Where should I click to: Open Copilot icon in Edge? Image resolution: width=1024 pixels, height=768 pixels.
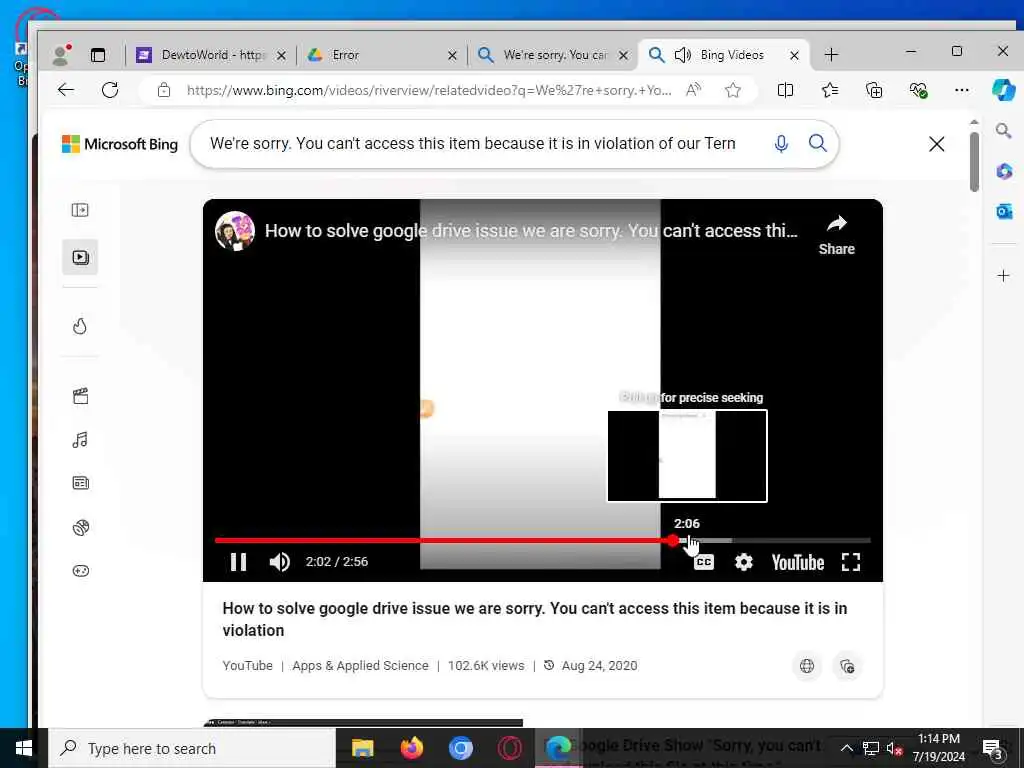coord(1003,89)
